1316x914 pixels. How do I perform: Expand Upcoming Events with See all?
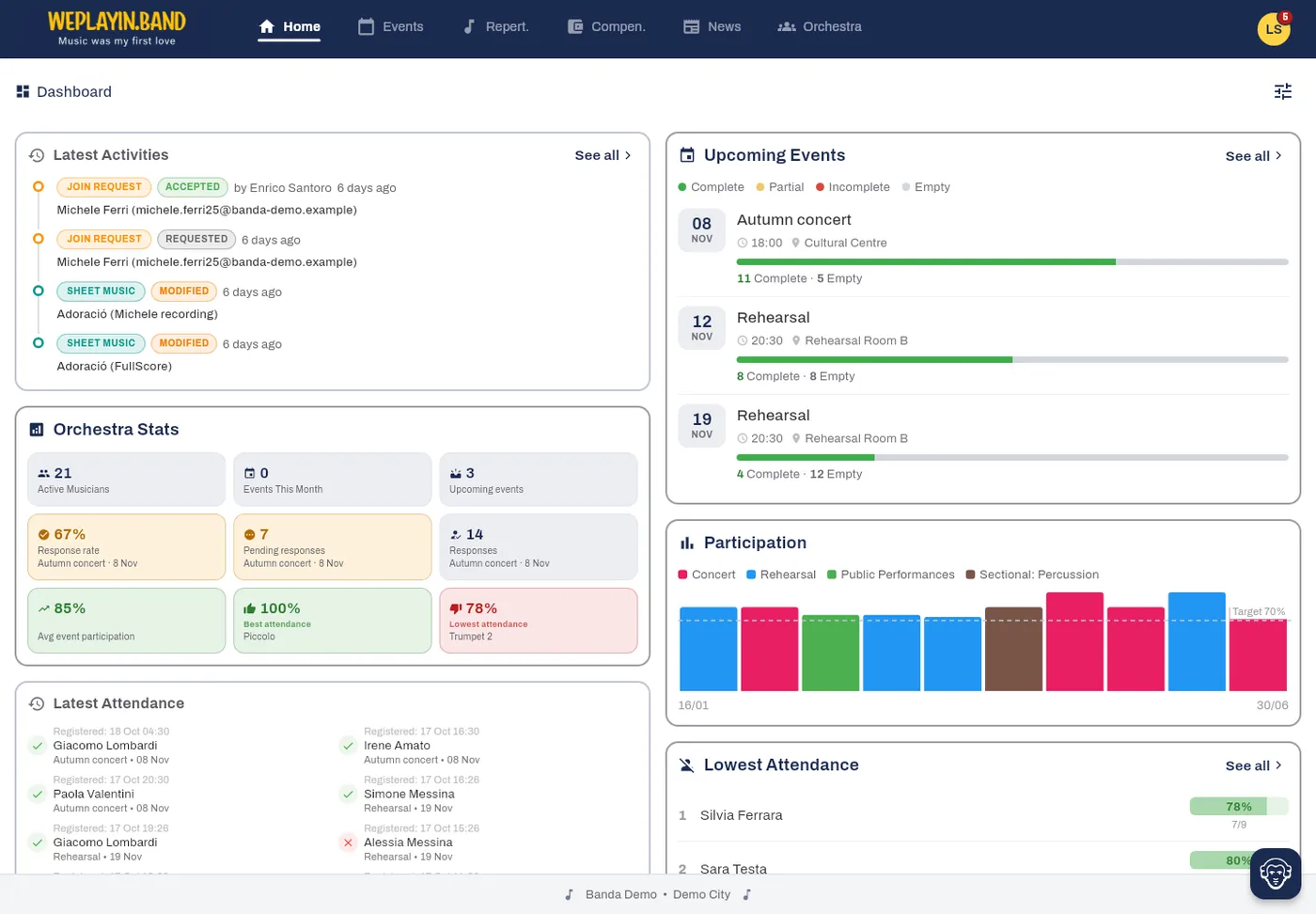(1254, 156)
